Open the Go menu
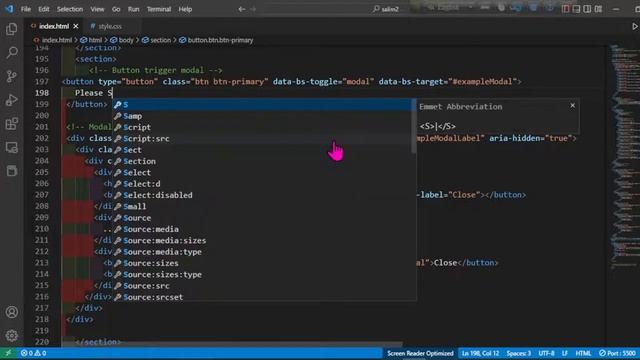The image size is (640, 360). pos(116,9)
